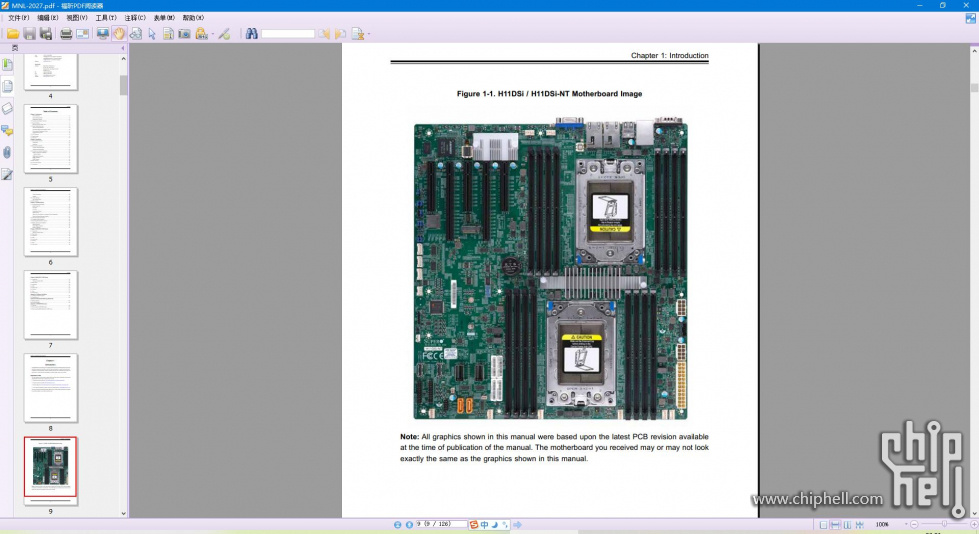This screenshot has height=534, width=979.
Task: Switch to continuous facing layout
Action: click(x=860, y=525)
